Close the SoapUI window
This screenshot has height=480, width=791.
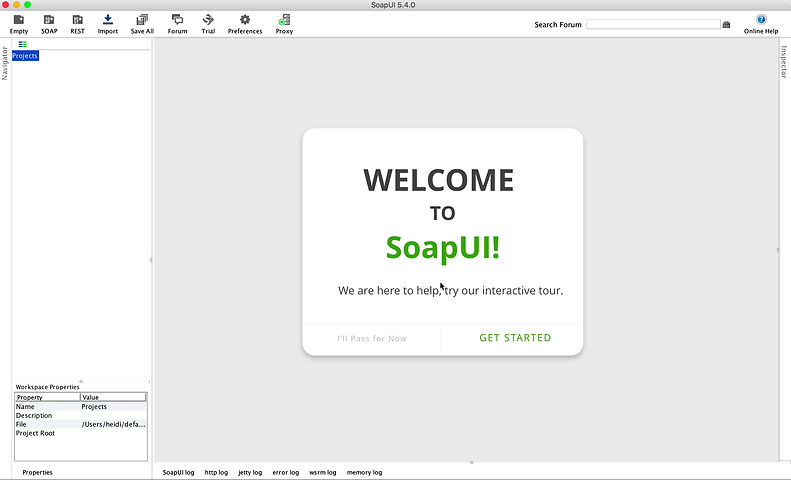pos(5,5)
